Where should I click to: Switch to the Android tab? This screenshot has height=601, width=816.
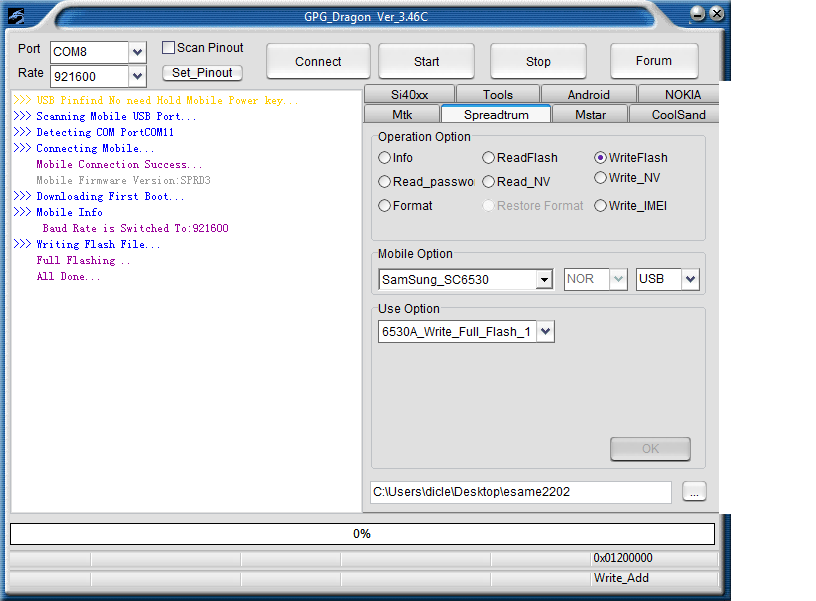pyautogui.click(x=589, y=95)
